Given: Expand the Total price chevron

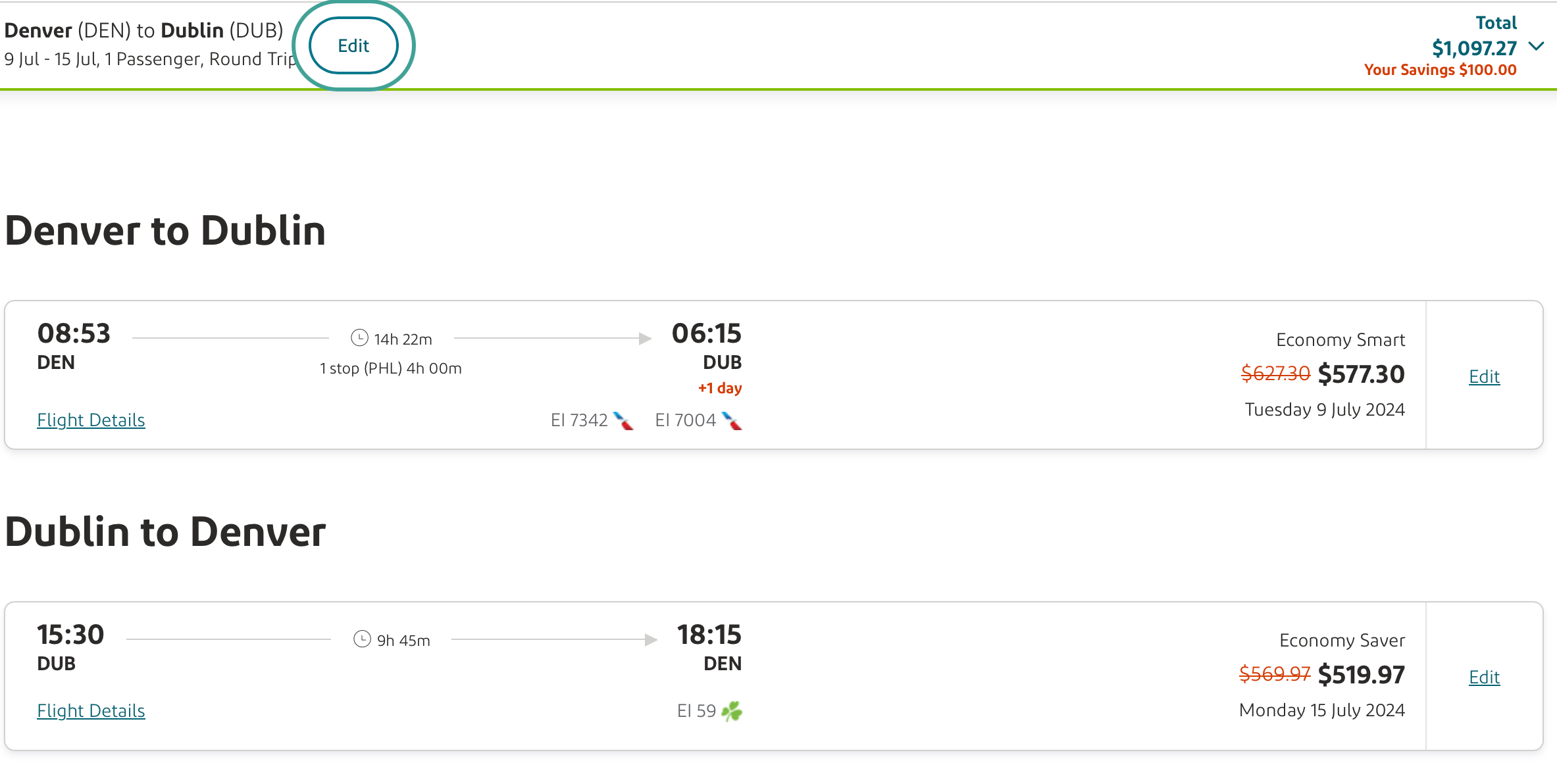Looking at the screenshot, I should point(1536,46).
